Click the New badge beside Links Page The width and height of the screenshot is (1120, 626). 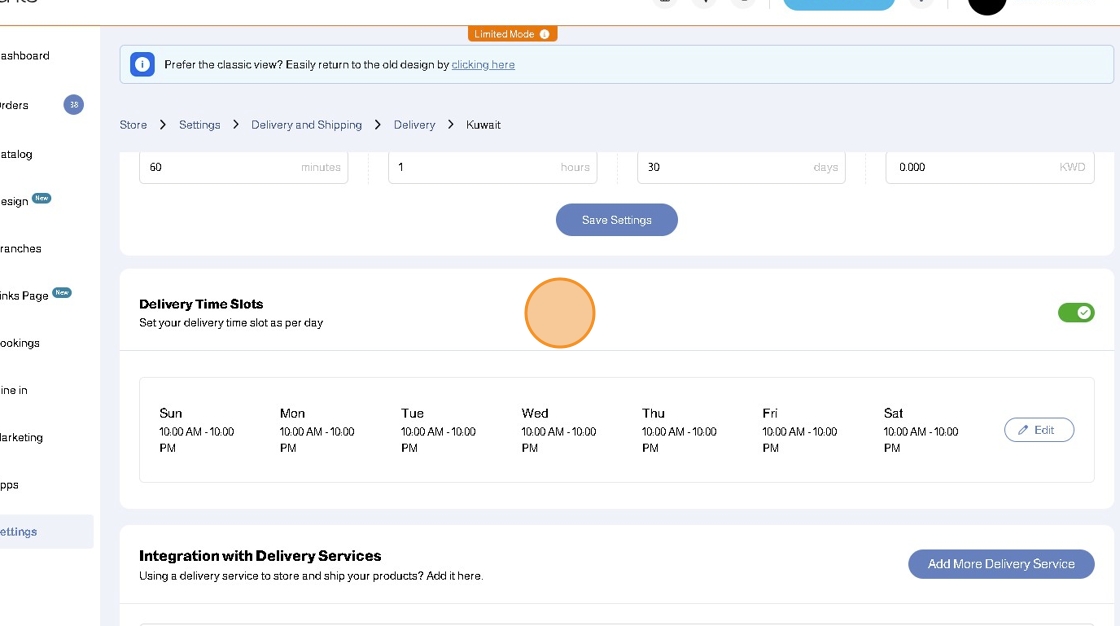(x=62, y=293)
